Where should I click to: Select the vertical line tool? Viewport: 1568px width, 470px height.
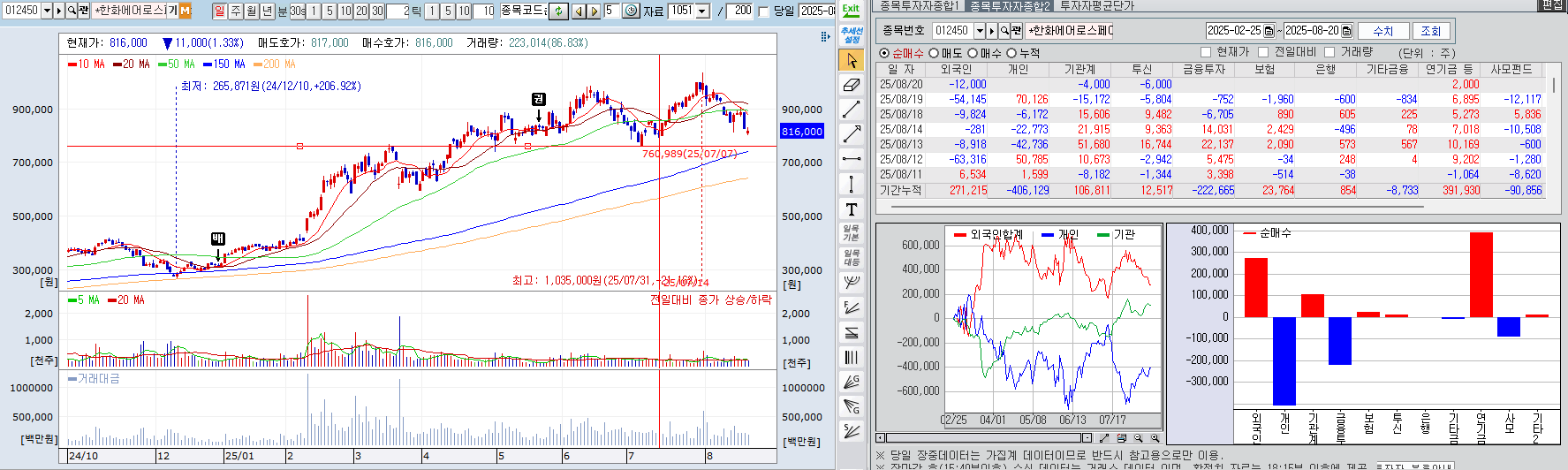[x=851, y=184]
